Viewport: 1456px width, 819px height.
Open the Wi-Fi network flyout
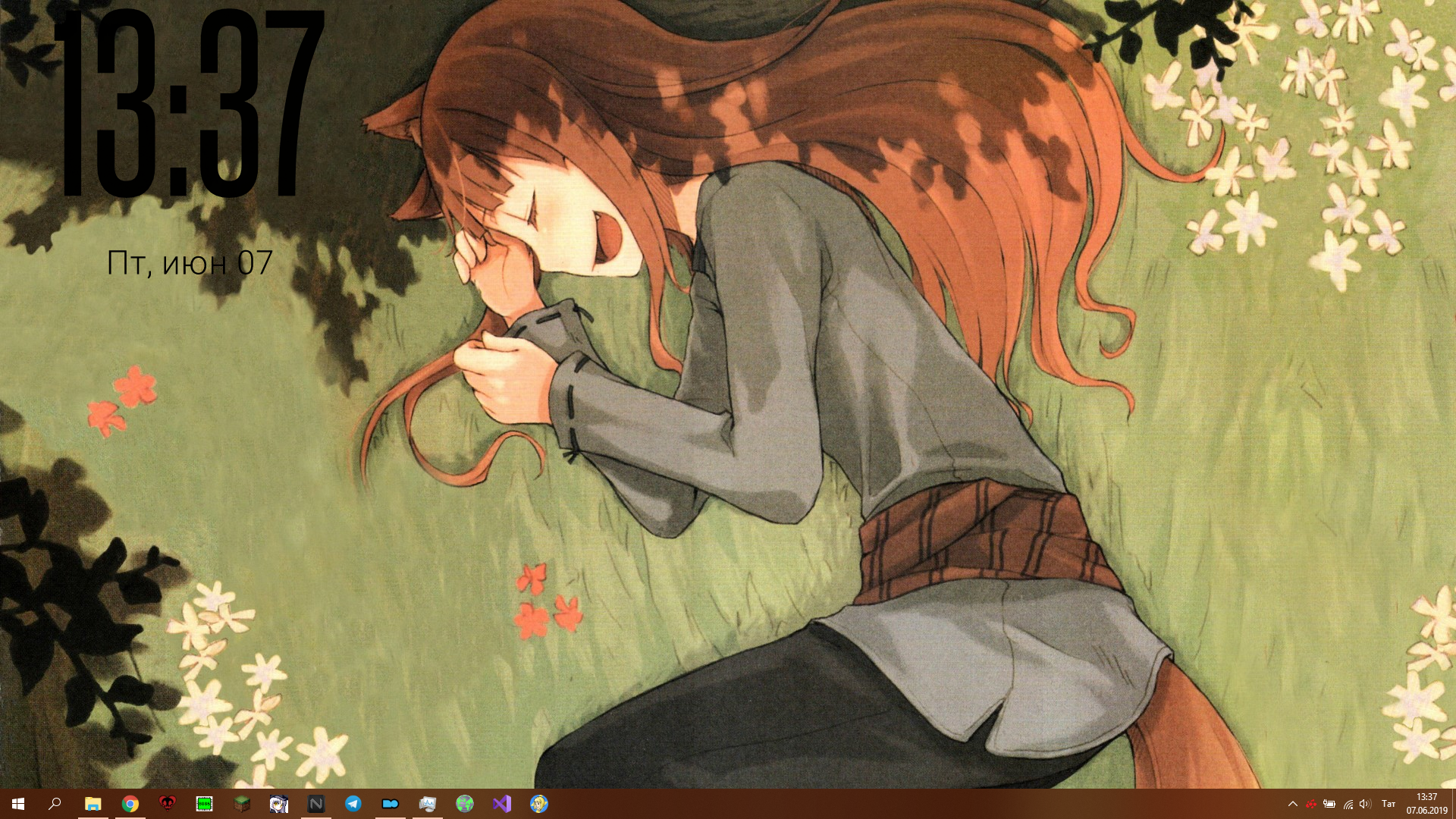1348,804
